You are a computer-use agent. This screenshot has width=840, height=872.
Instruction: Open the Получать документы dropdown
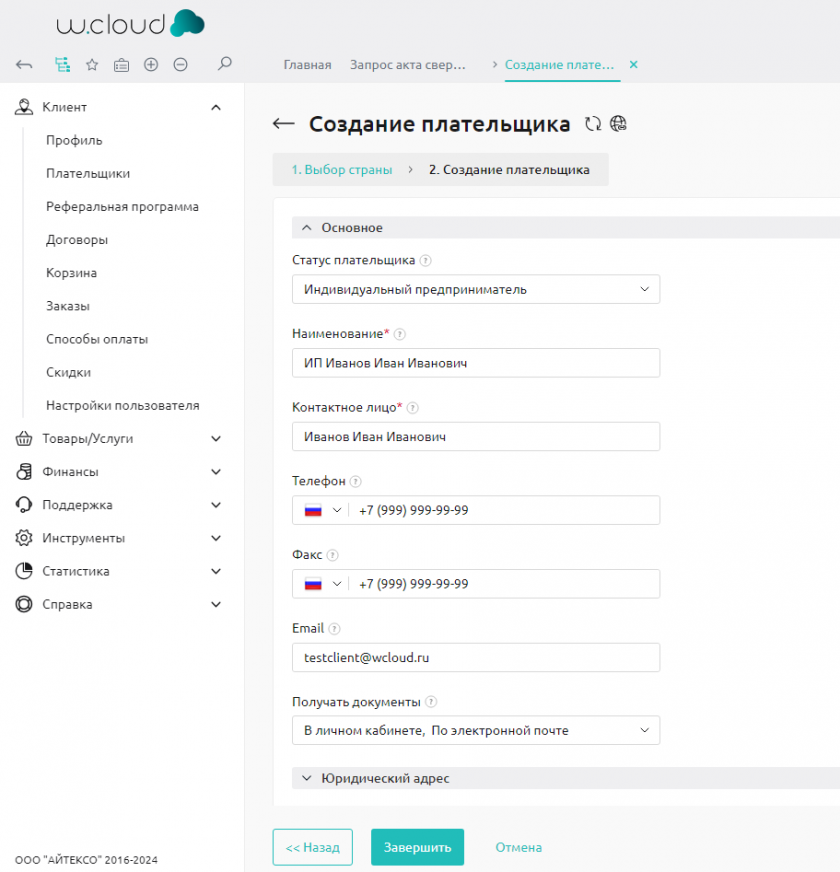point(476,730)
